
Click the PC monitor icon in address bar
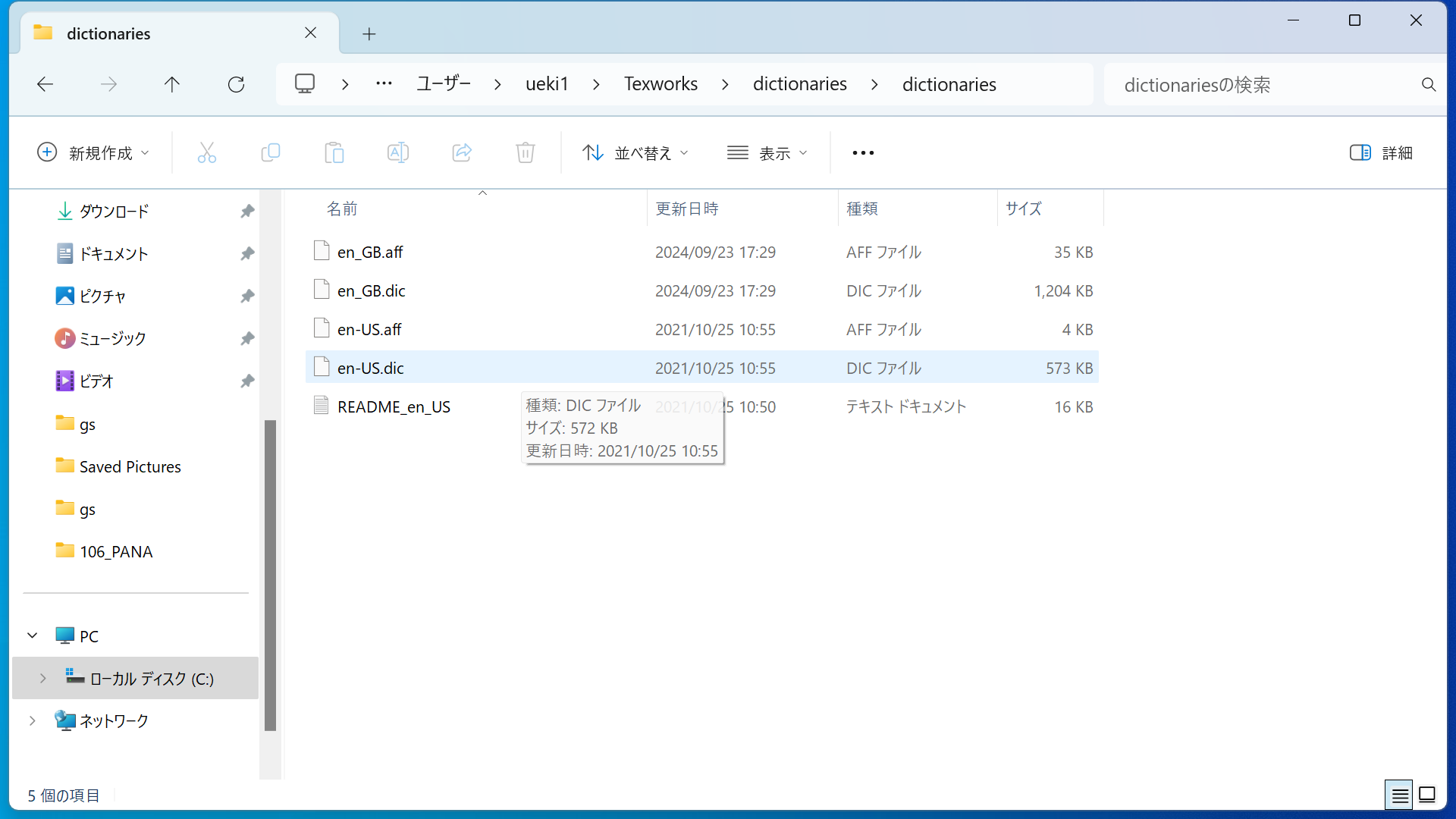click(x=305, y=83)
